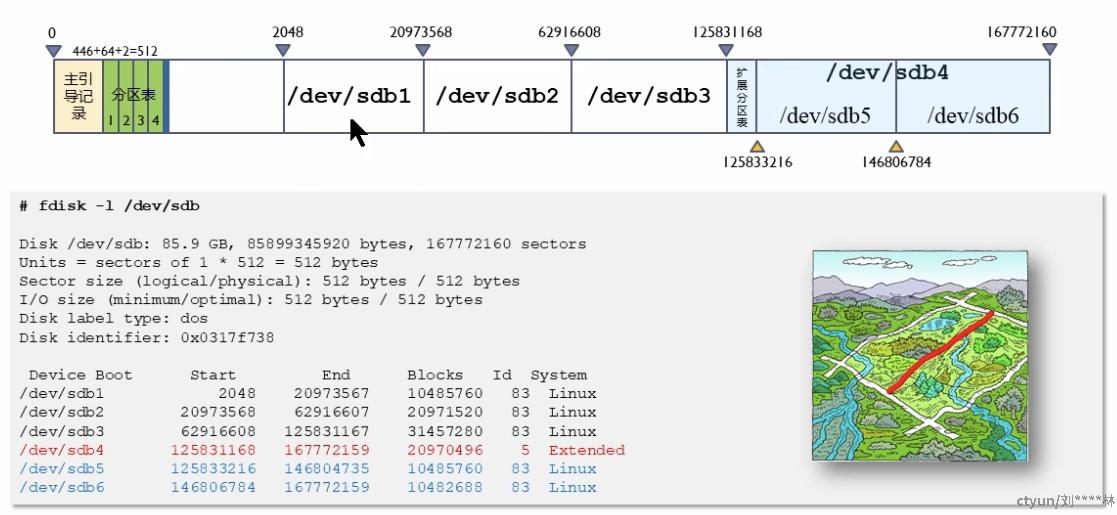Click the orange triangle above 125833216

[757, 146]
